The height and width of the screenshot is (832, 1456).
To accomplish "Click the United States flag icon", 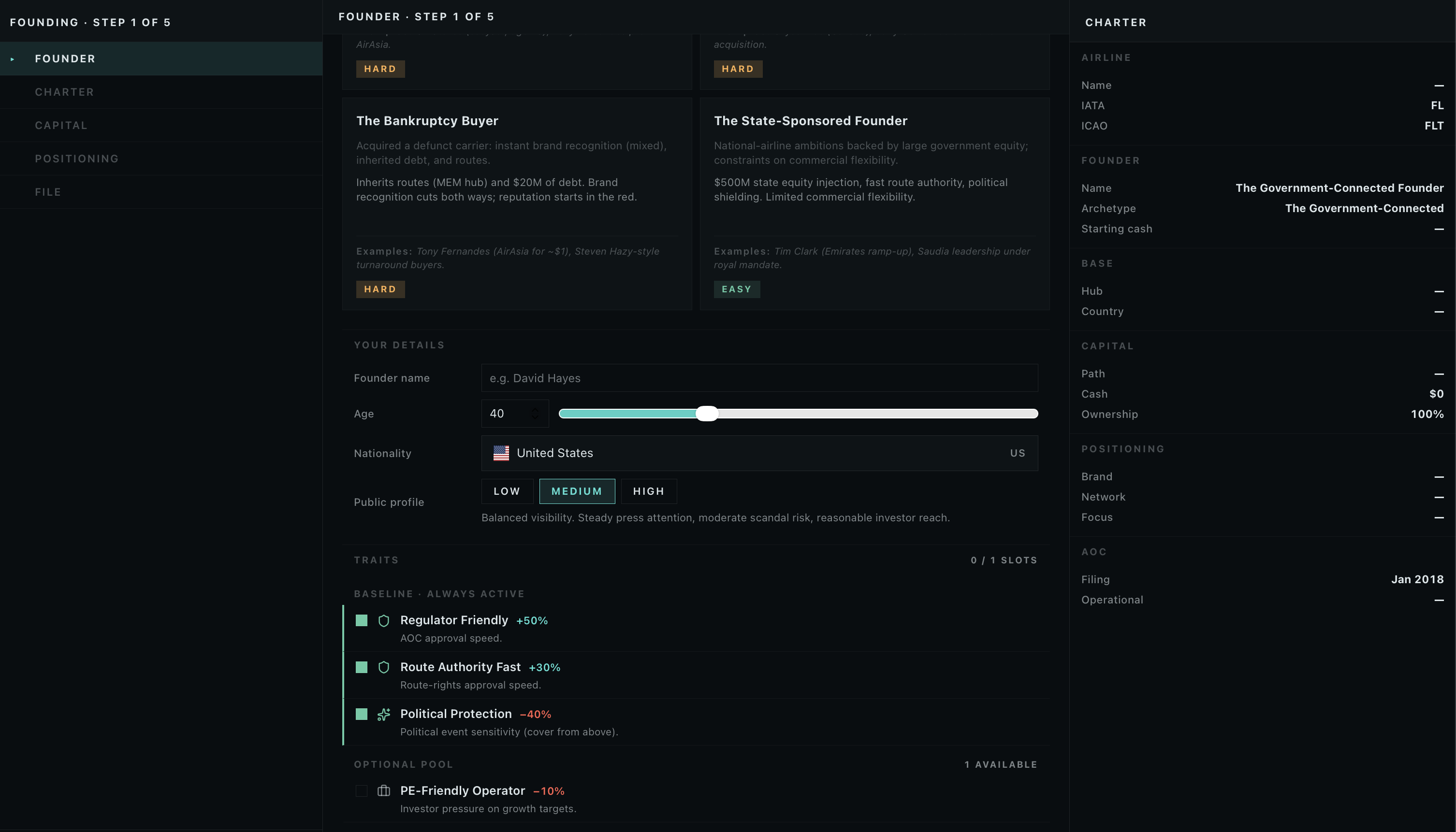I will (501, 453).
